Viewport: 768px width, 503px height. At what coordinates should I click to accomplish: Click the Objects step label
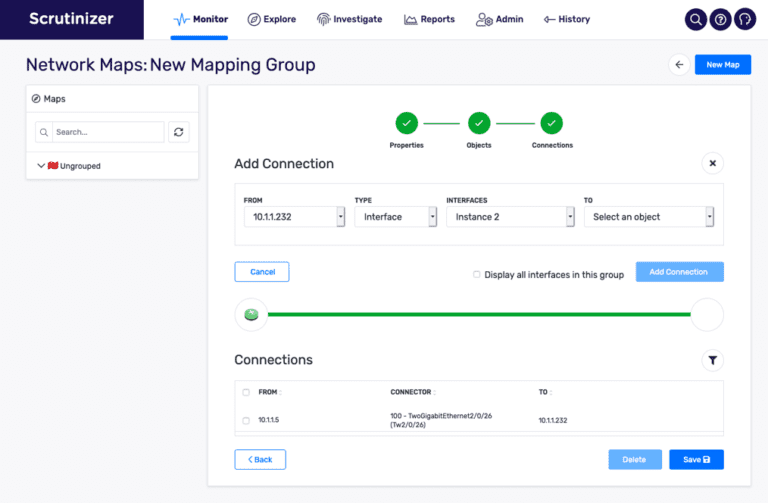pyautogui.click(x=479, y=145)
